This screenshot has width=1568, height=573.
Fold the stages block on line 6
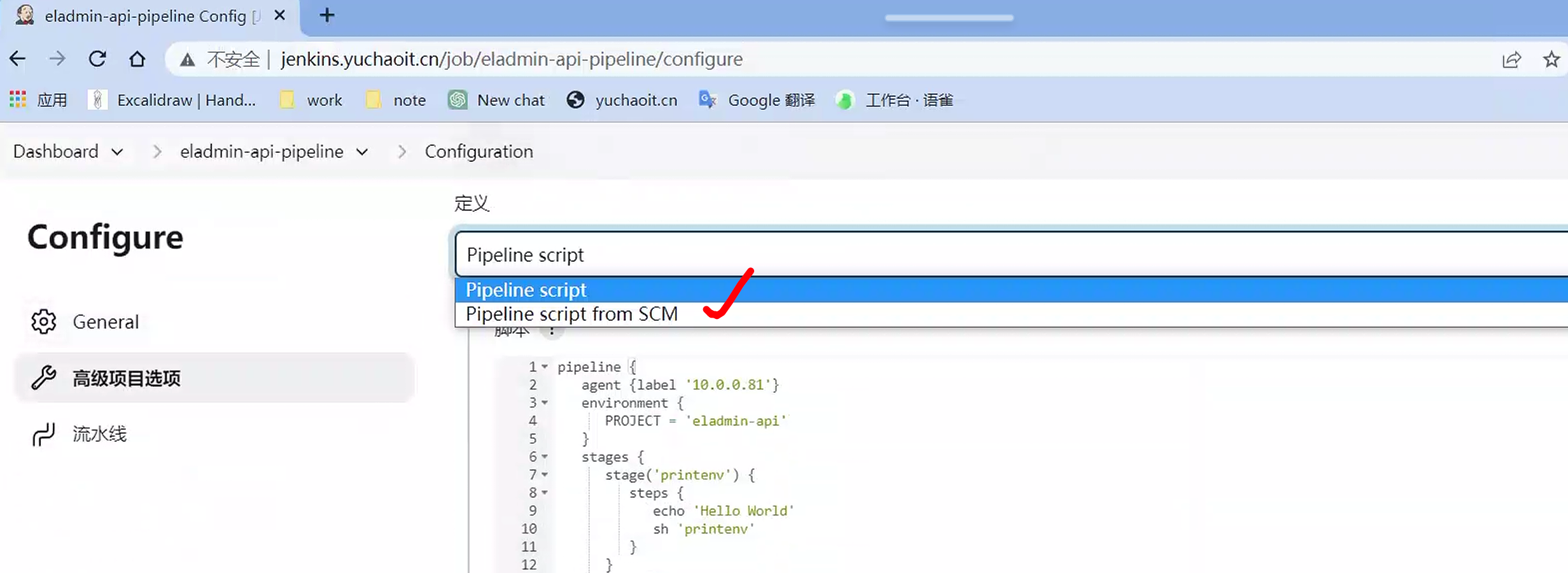point(545,457)
